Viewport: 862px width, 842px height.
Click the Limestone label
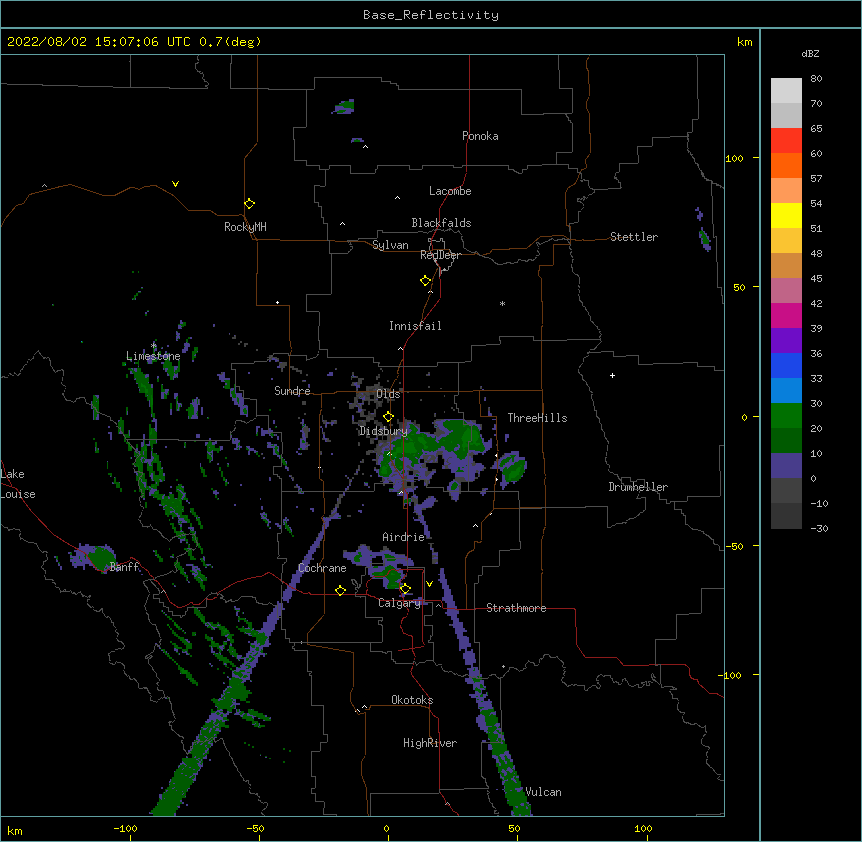pos(153,356)
